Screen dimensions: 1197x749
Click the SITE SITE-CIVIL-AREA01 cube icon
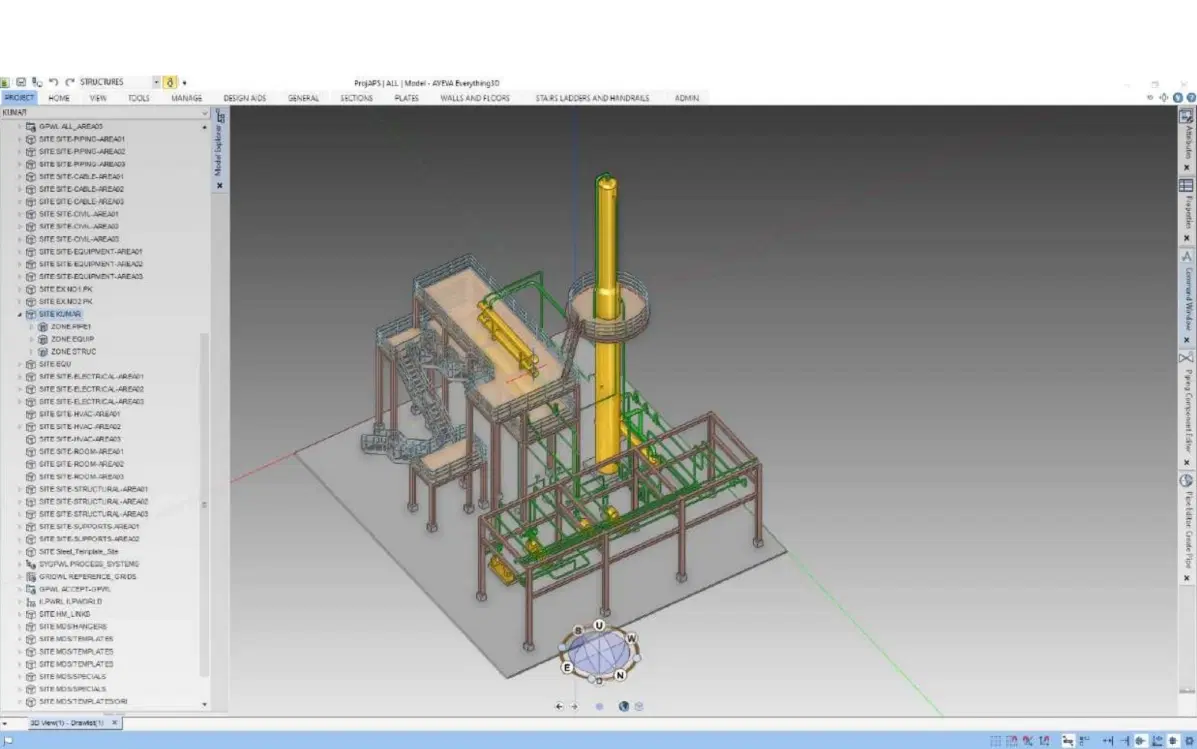pyautogui.click(x=31, y=214)
